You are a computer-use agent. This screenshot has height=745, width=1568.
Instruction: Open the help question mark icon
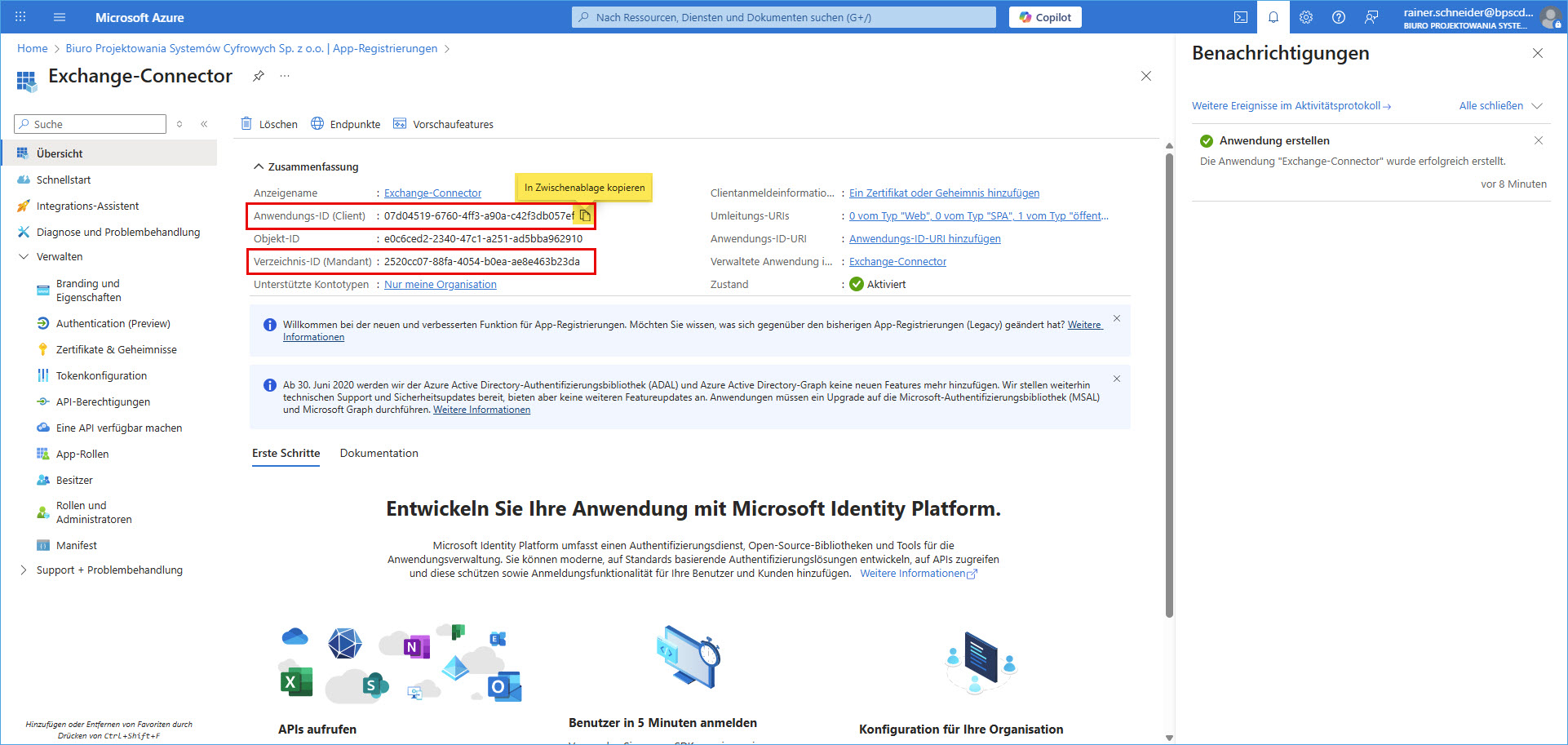[1339, 17]
